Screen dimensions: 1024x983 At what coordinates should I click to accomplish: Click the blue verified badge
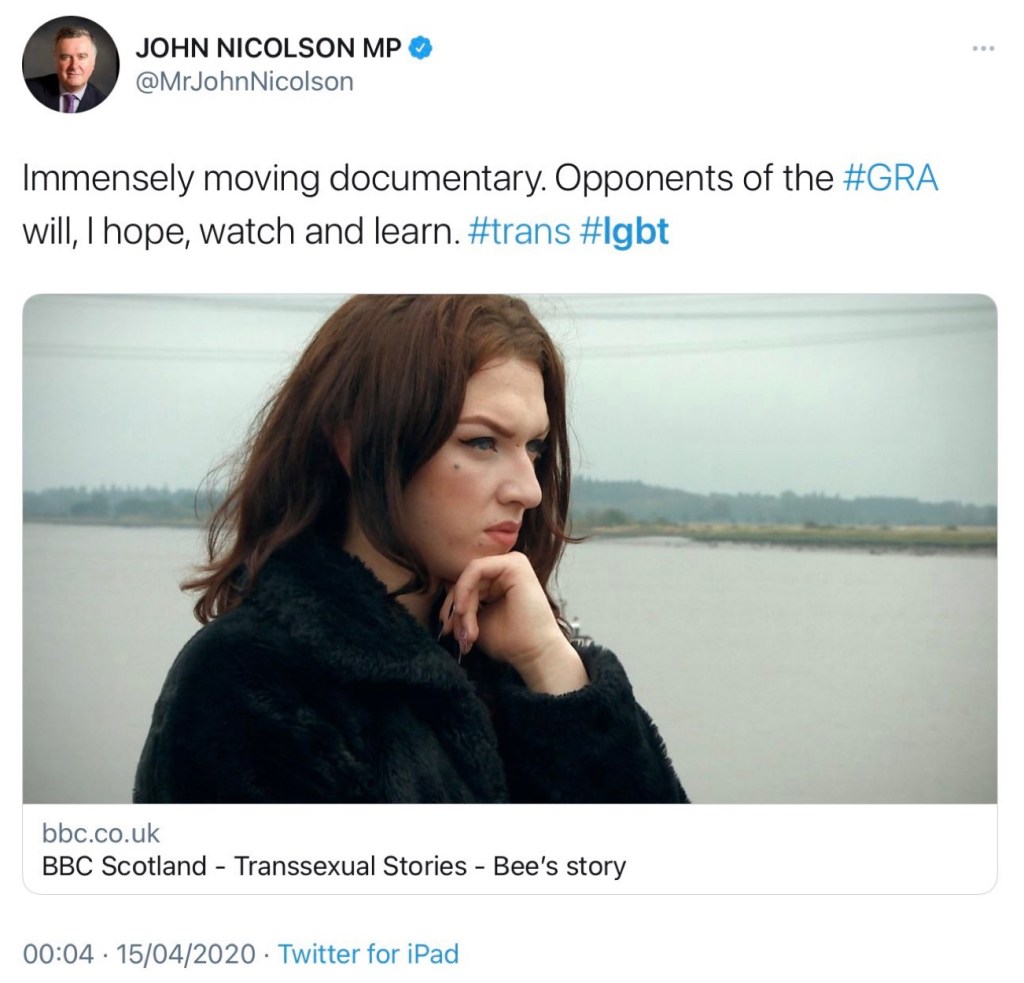[422, 47]
